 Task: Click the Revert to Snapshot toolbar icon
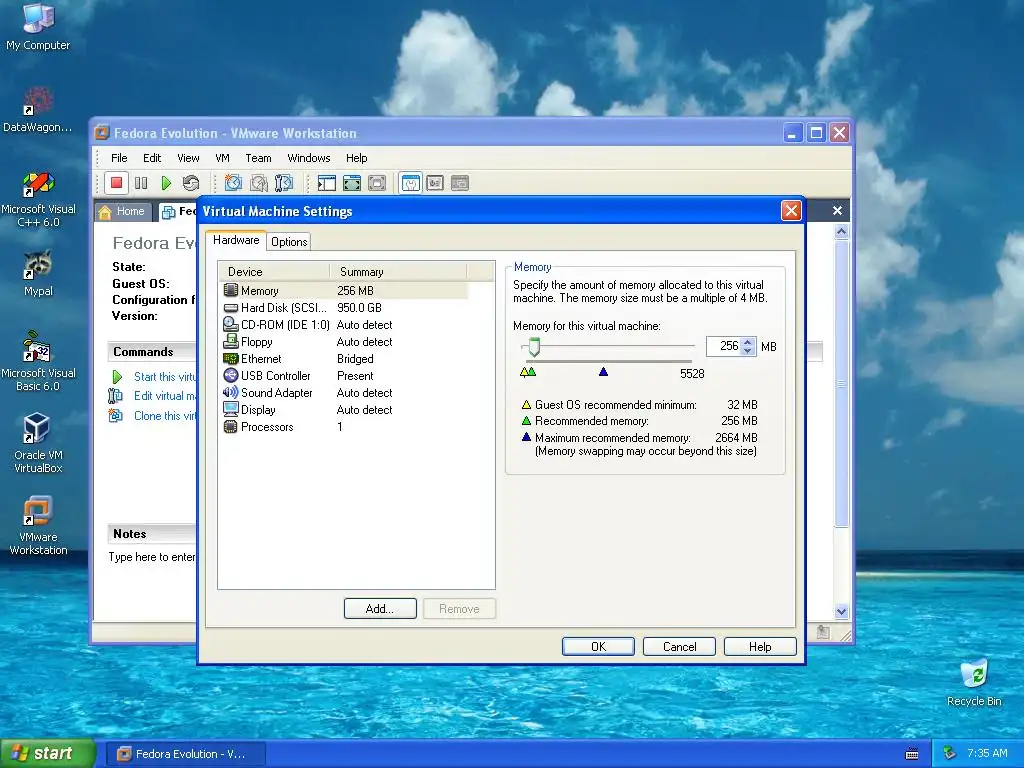(259, 183)
